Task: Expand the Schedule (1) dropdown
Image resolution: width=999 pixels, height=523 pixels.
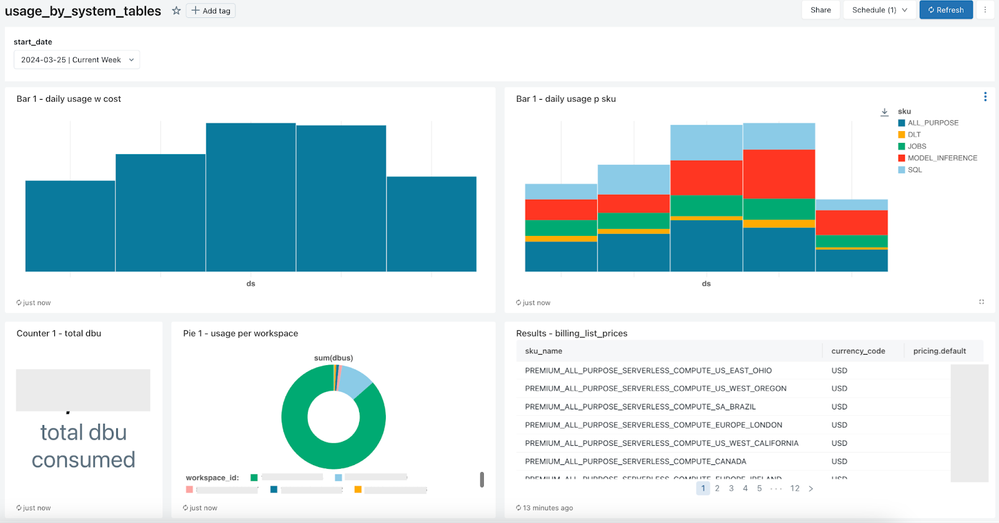Action: [879, 10]
